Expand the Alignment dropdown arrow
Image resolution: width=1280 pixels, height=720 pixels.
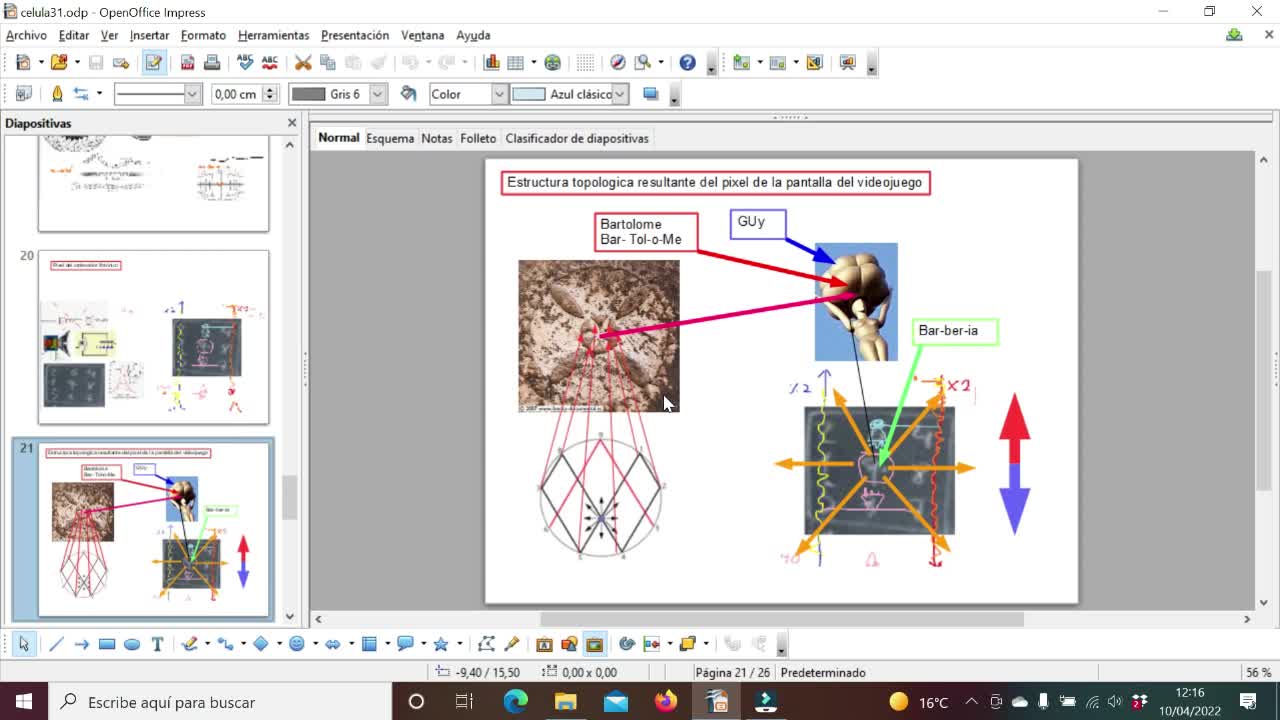[669, 644]
